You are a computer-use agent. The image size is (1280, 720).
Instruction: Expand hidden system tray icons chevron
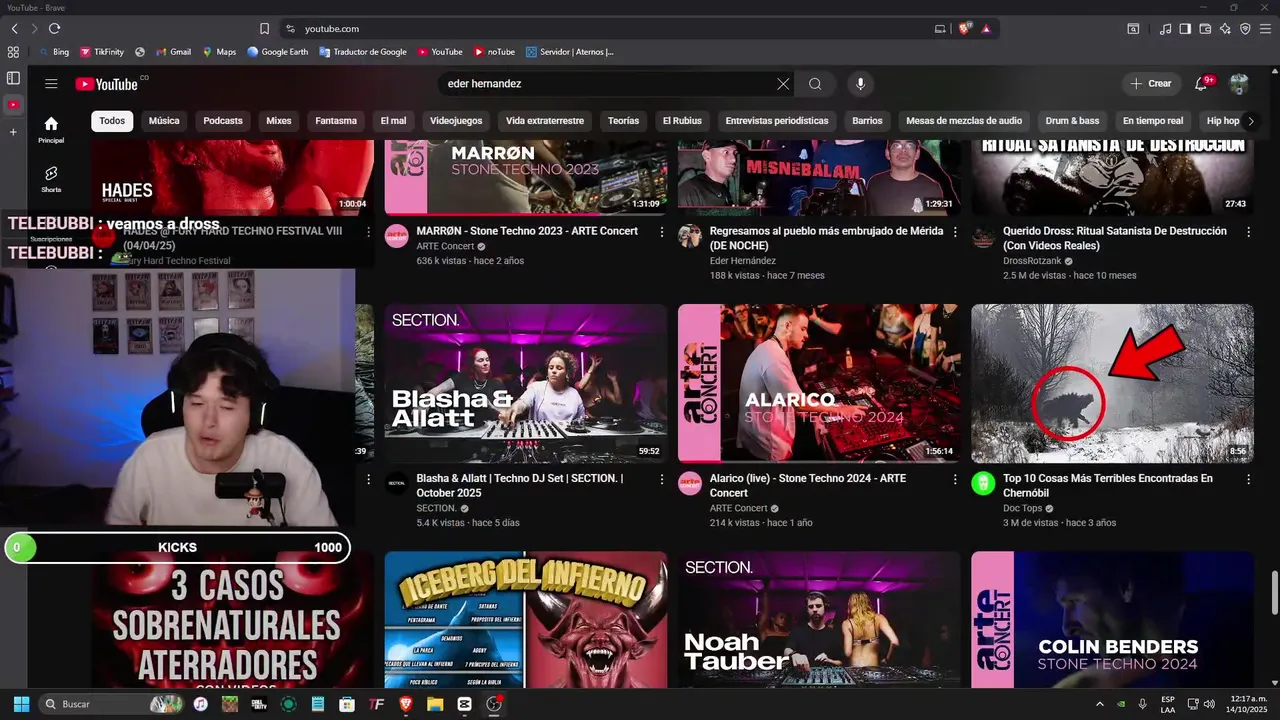[x=1100, y=704]
